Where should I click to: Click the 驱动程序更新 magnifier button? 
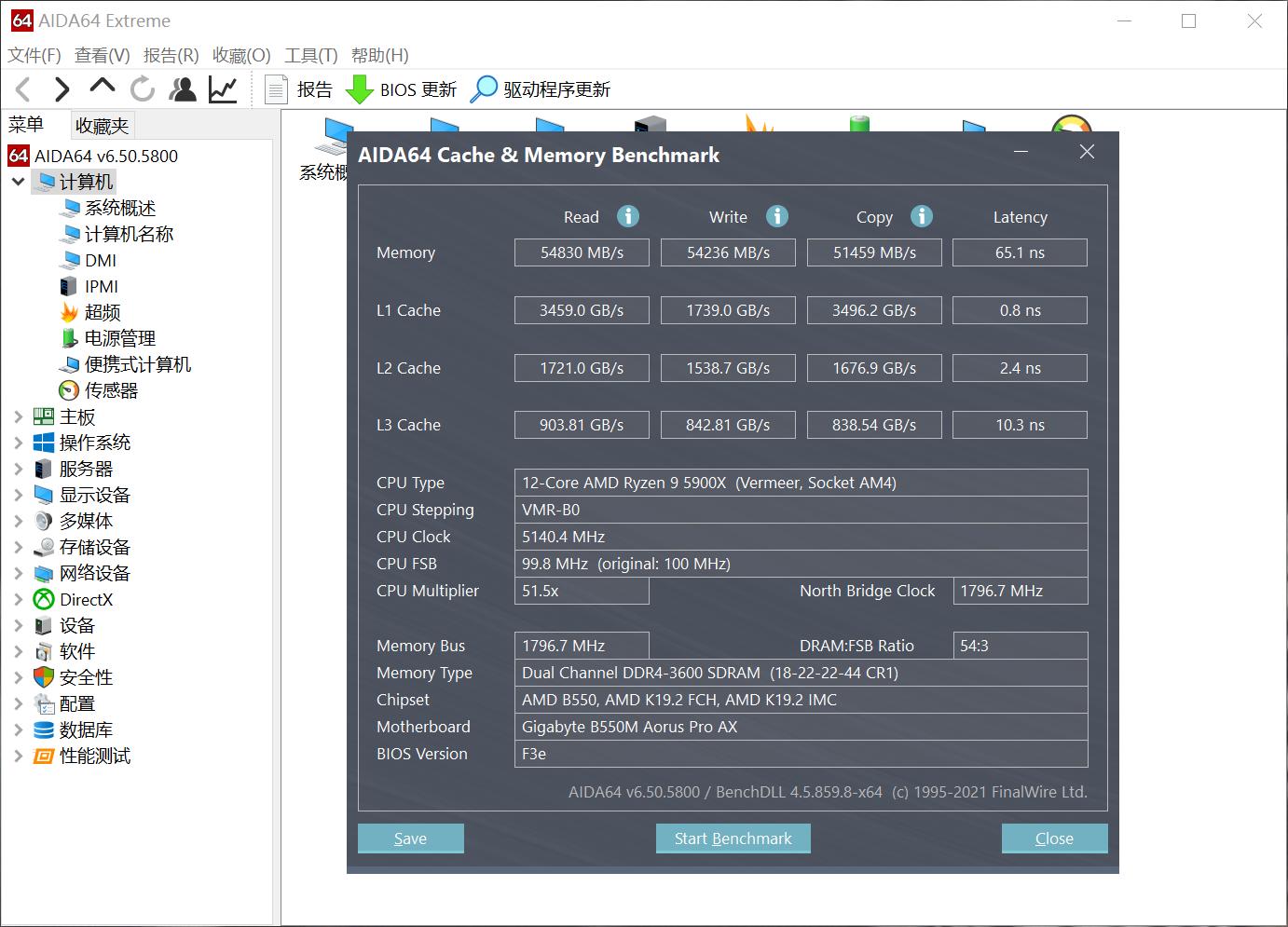tap(541, 89)
